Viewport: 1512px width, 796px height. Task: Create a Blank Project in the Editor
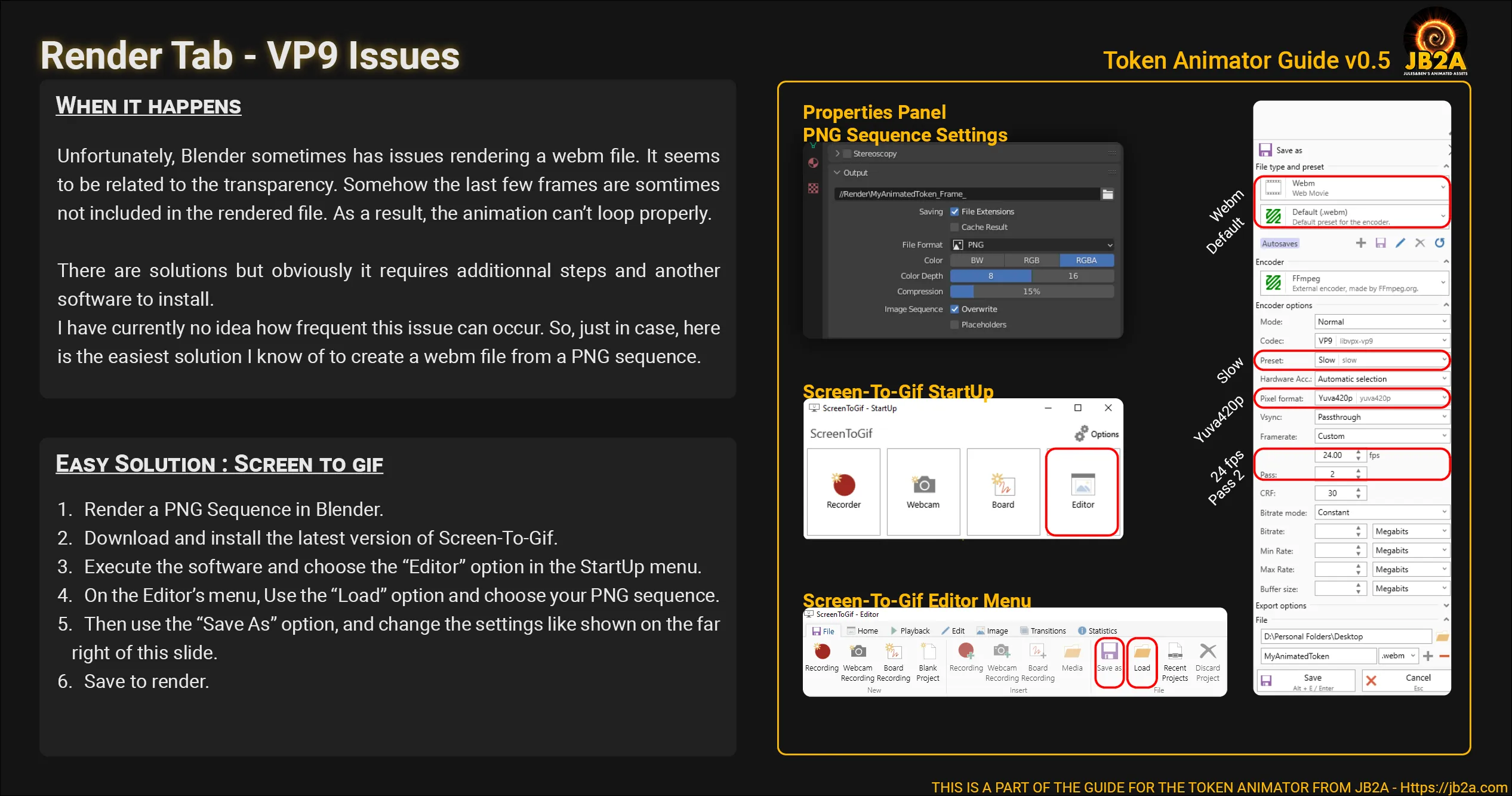click(928, 662)
